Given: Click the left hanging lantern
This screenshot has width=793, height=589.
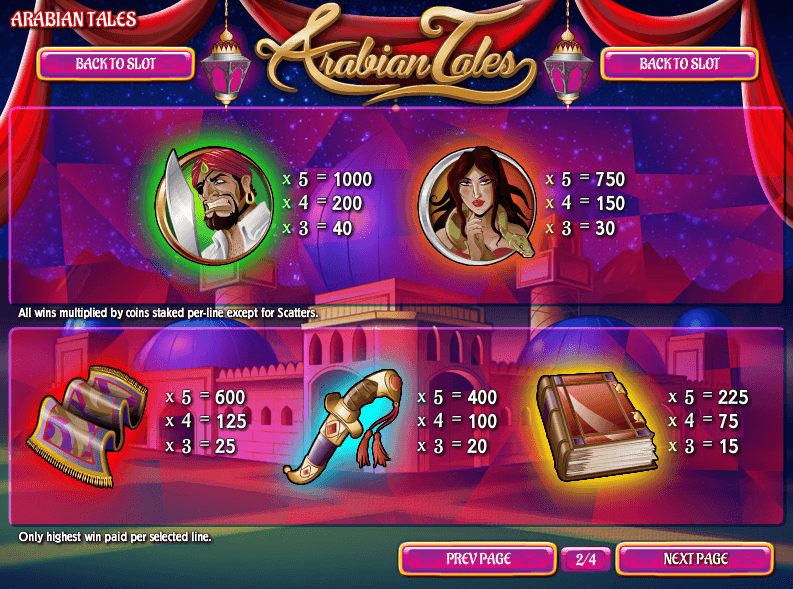Looking at the screenshot, I should click(x=226, y=68).
